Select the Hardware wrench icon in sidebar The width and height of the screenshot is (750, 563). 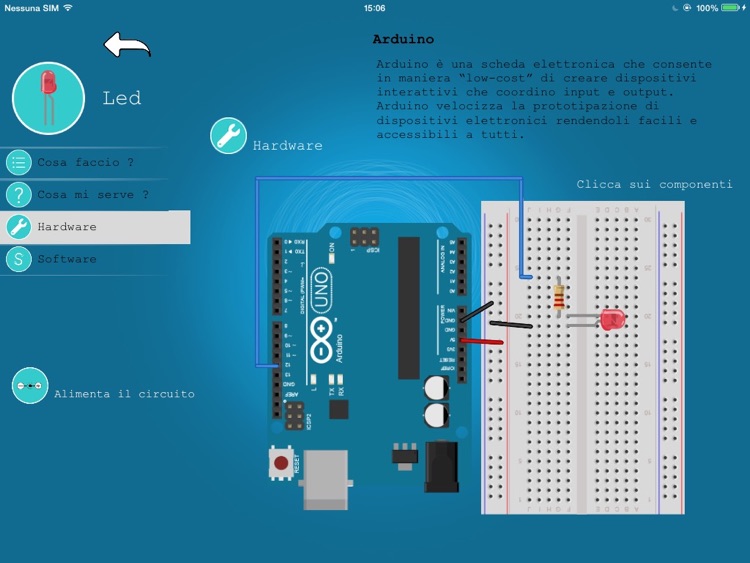click(x=19, y=227)
